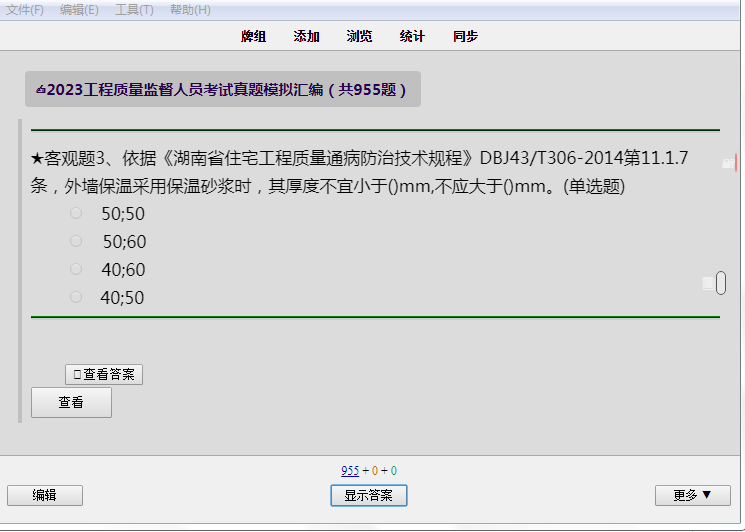Open the 帮助(H) menu

click(x=190, y=10)
